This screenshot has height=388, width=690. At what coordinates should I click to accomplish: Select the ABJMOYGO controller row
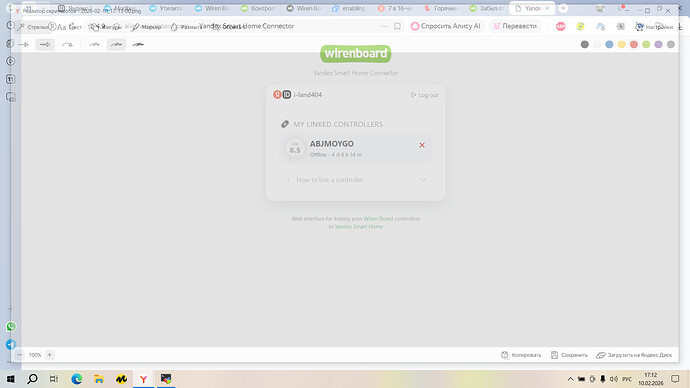356,148
